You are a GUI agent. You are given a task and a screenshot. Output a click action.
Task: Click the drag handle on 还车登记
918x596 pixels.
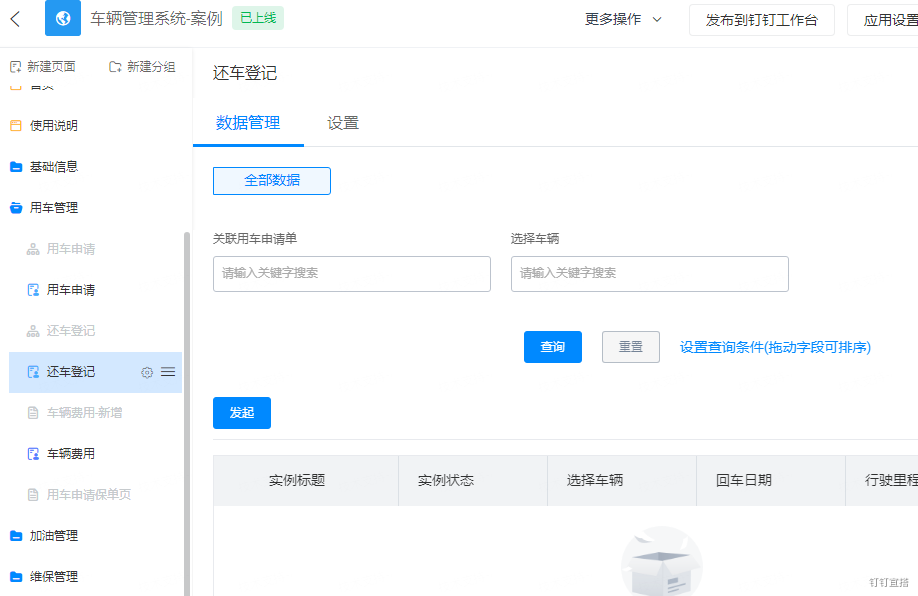(x=168, y=372)
